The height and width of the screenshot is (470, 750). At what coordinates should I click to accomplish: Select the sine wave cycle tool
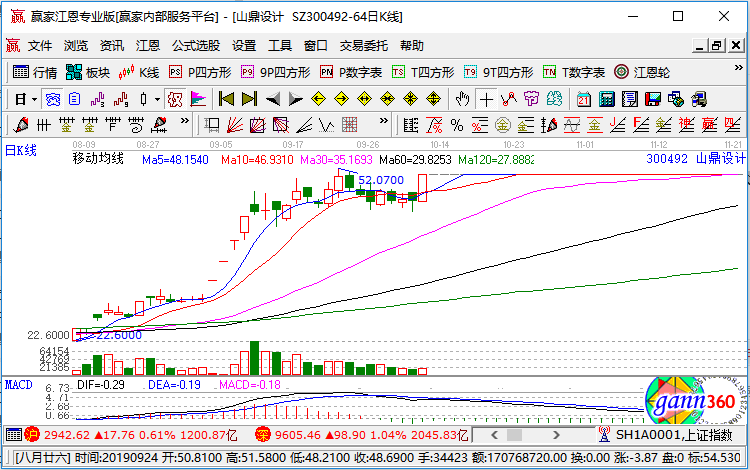(572, 125)
